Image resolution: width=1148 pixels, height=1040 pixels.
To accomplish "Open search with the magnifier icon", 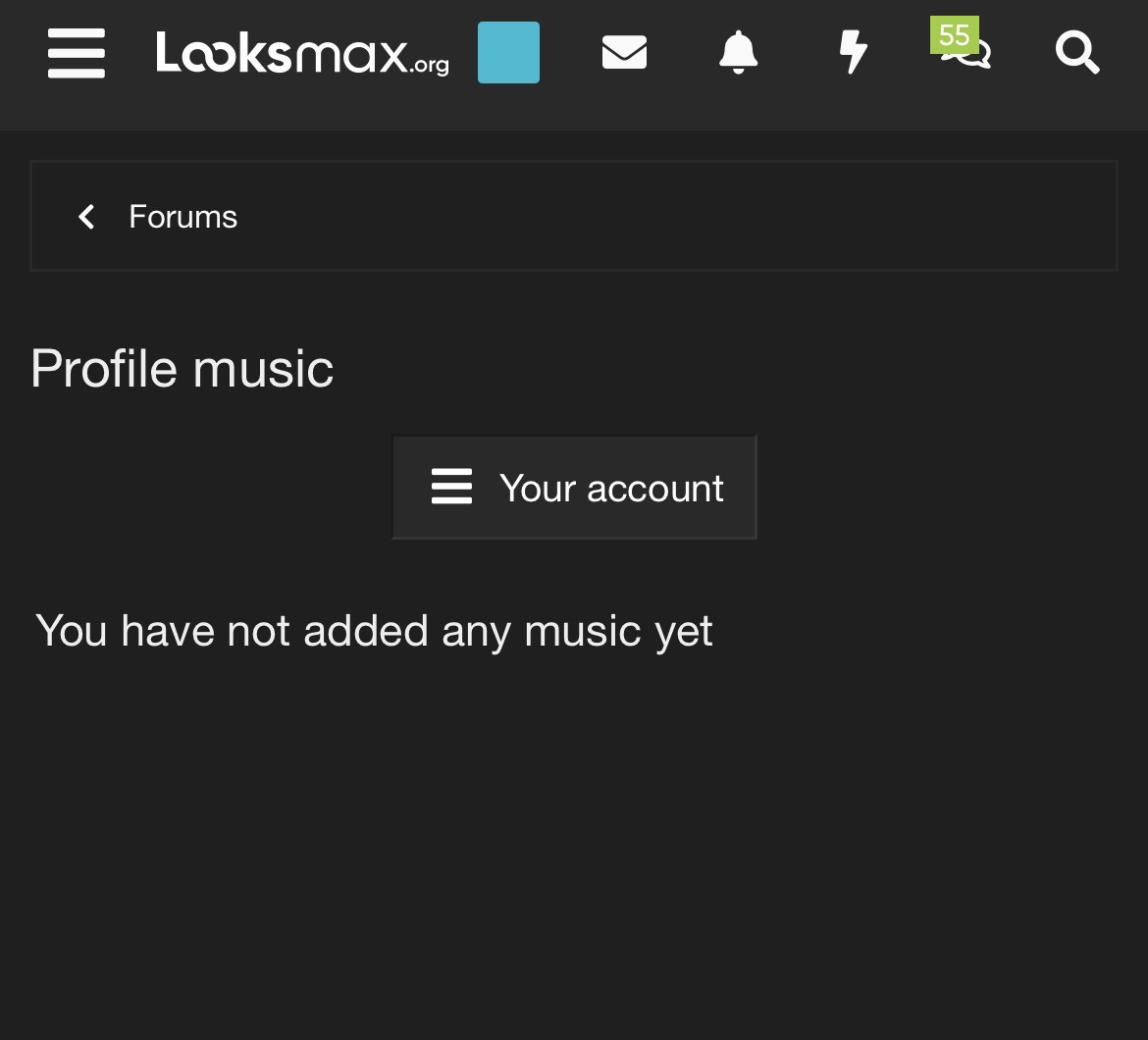I will pos(1076,53).
